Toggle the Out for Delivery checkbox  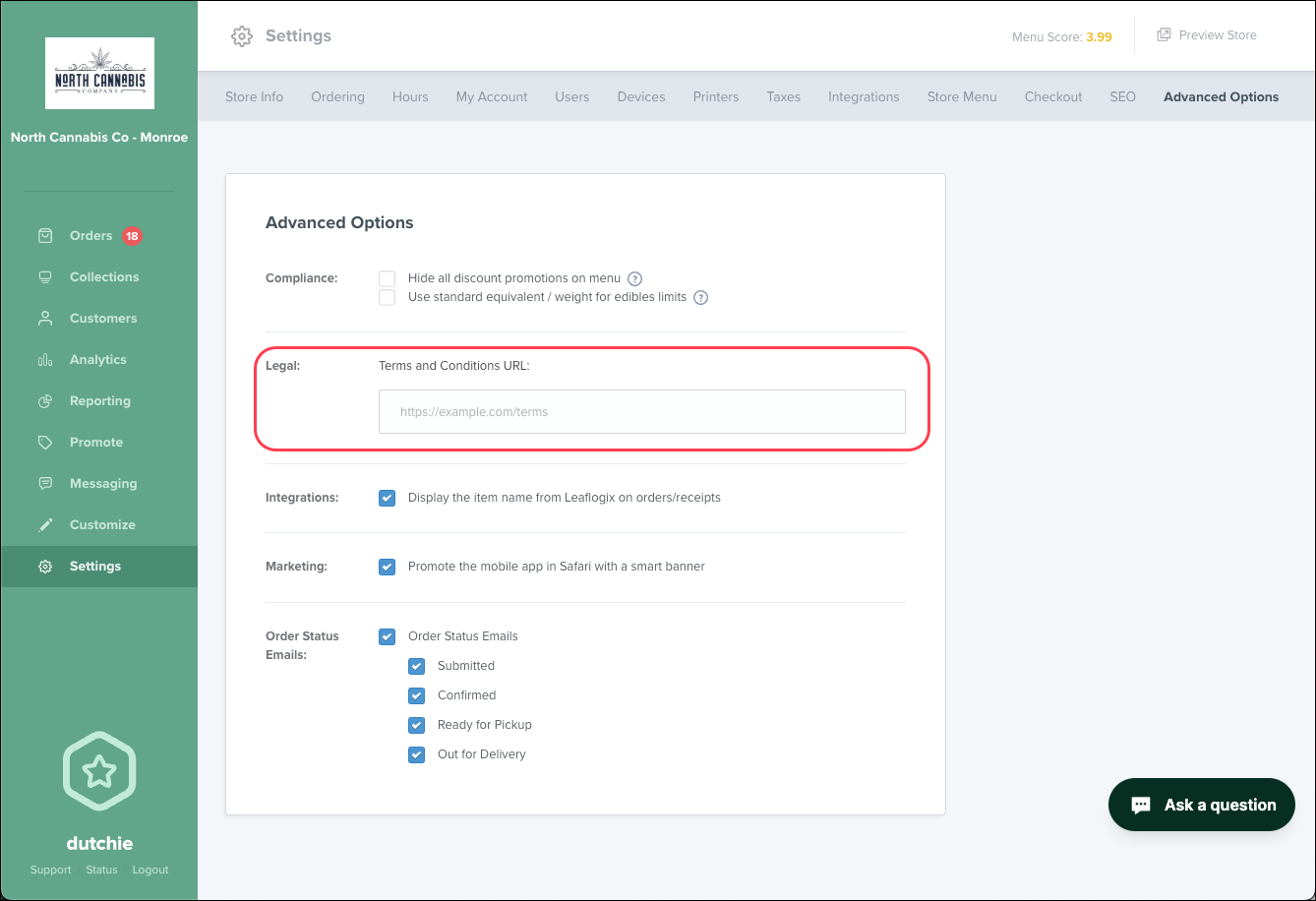[x=417, y=754]
